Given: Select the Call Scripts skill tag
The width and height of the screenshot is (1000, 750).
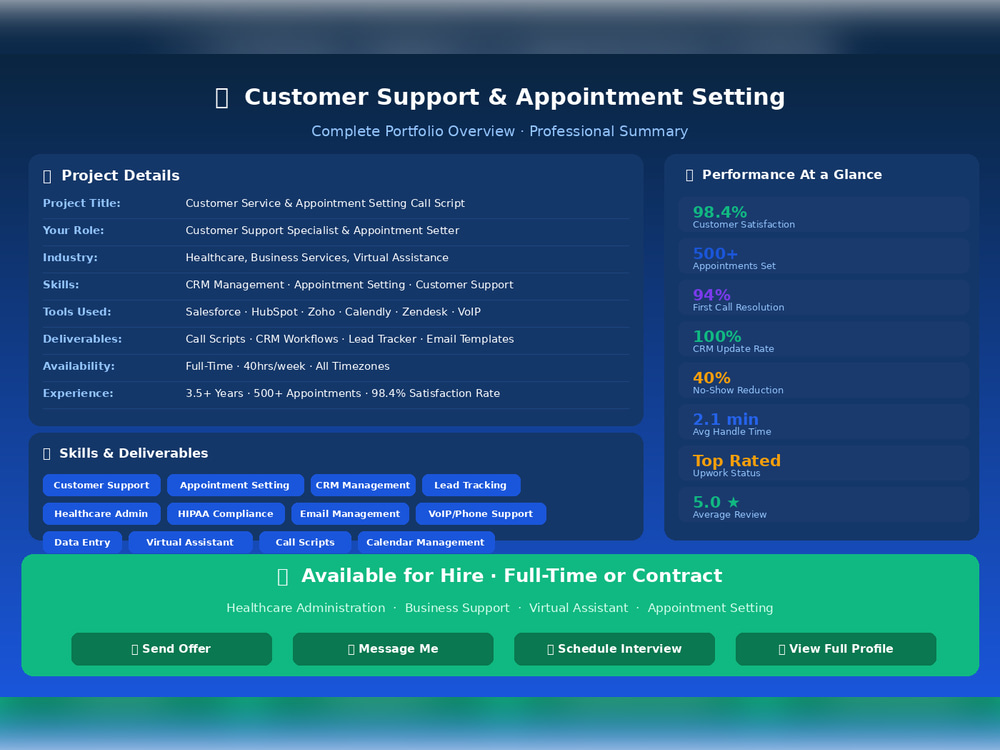Looking at the screenshot, I should point(305,543).
